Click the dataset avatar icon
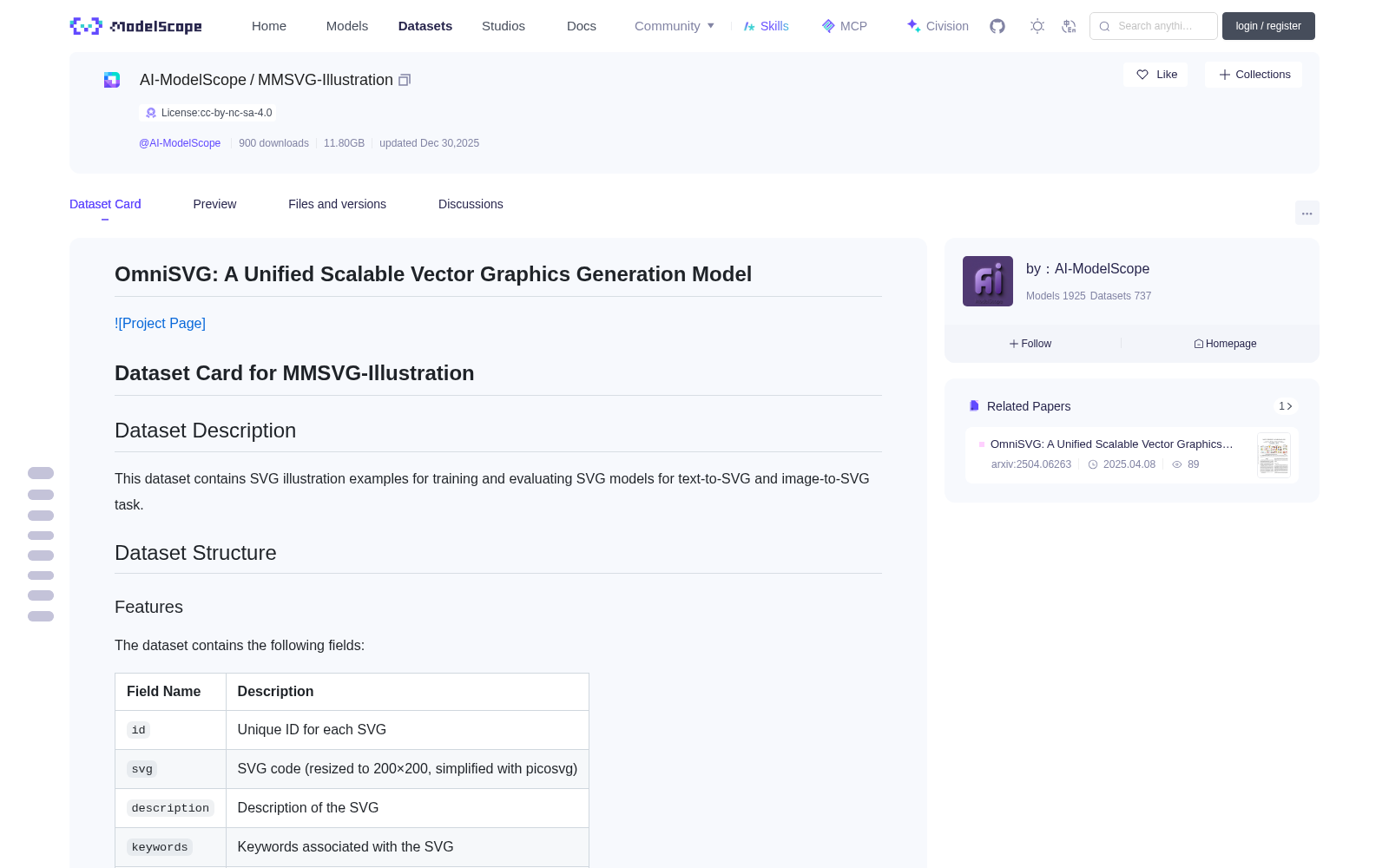 coord(112,80)
